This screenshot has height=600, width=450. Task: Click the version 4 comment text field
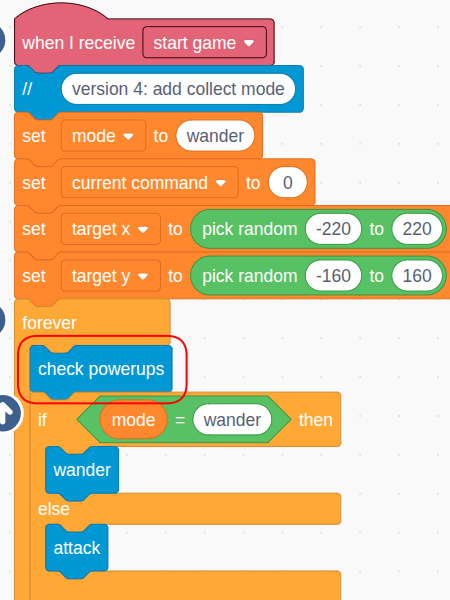click(178, 89)
